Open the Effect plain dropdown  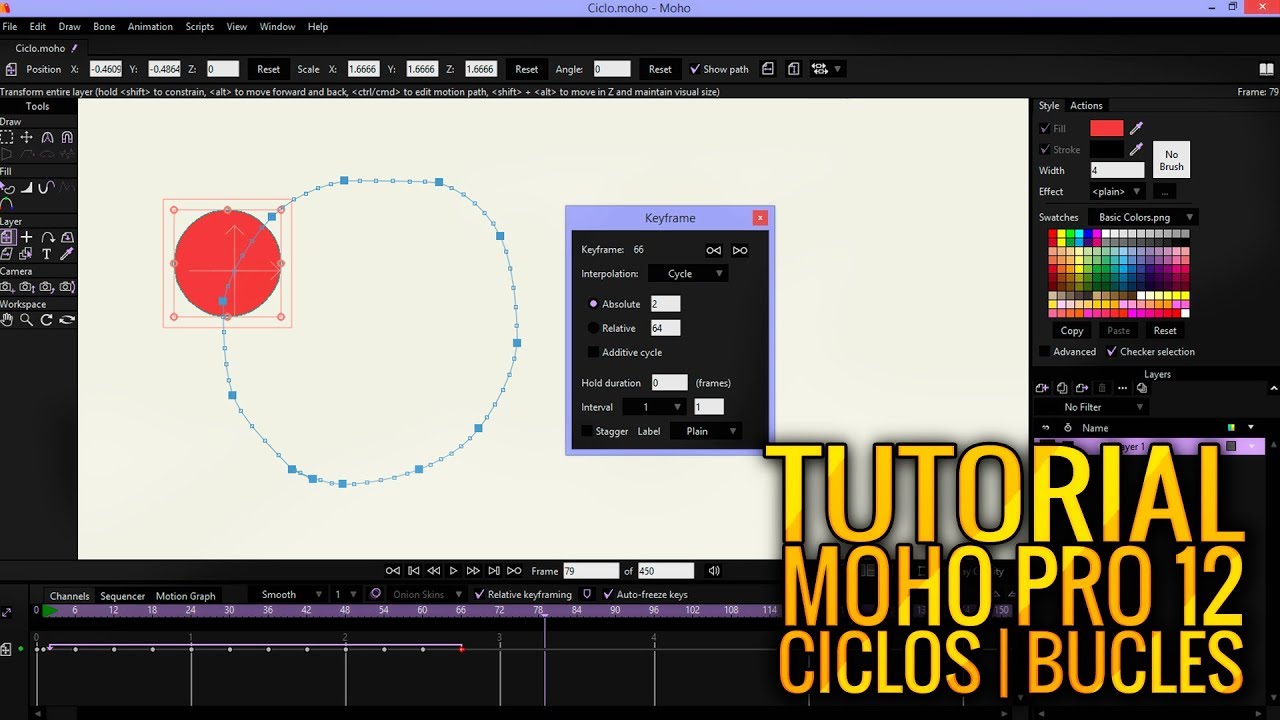click(x=1116, y=191)
